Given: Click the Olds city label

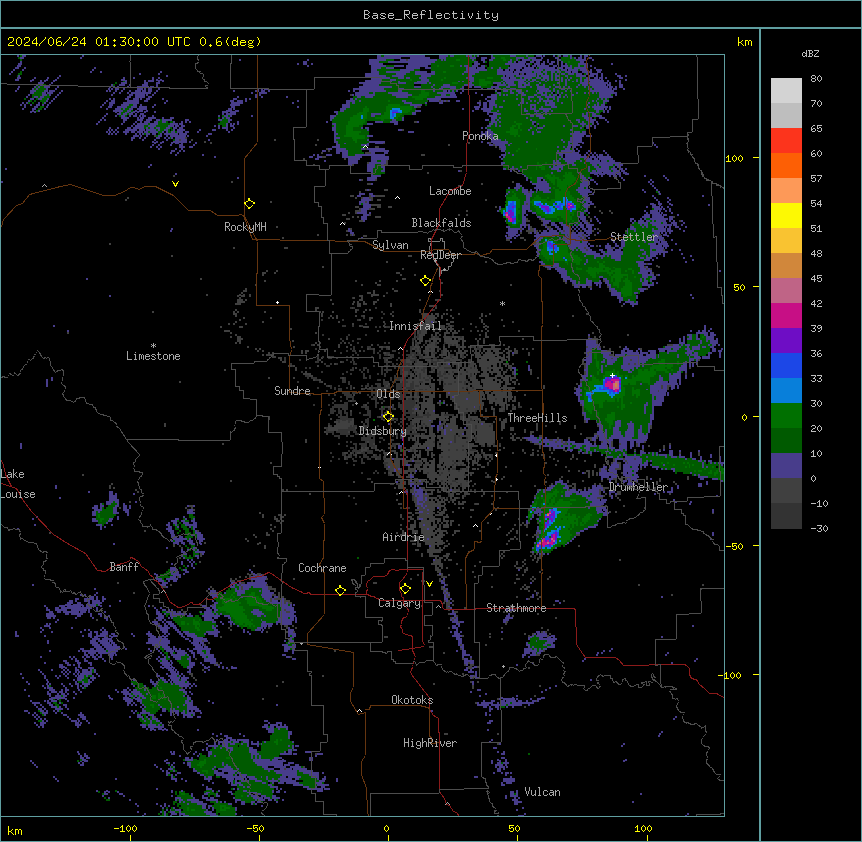Looking at the screenshot, I should point(388,394).
